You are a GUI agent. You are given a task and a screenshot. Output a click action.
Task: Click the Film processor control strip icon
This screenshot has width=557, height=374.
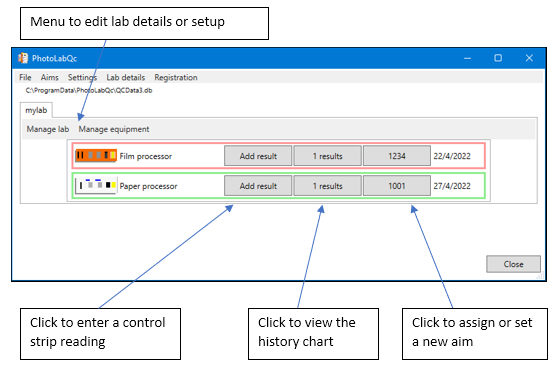(x=96, y=156)
